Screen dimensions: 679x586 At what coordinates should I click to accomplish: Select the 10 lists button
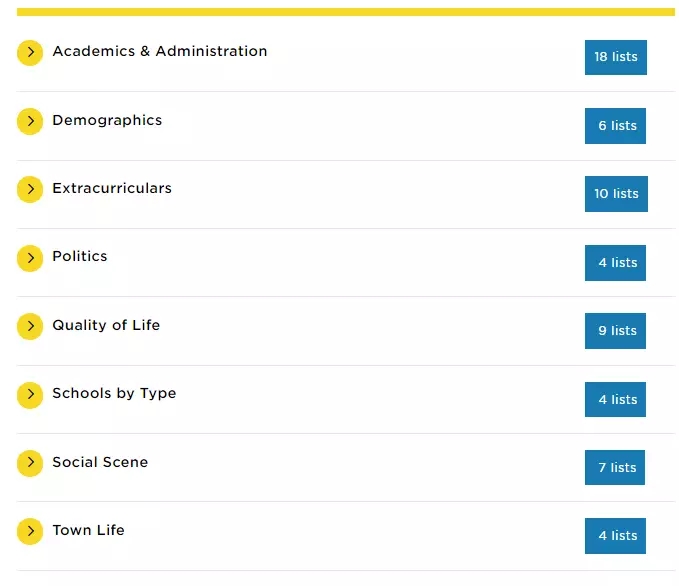click(x=616, y=194)
